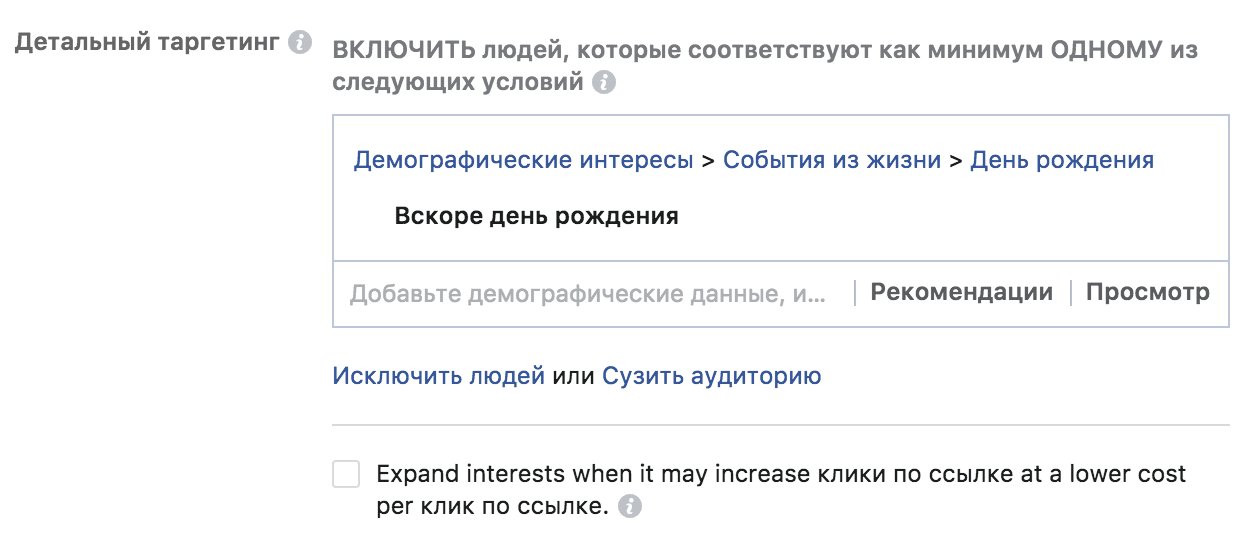1256x544 pixels.
Task: Open info icon after следующих условий
Action: pos(603,83)
